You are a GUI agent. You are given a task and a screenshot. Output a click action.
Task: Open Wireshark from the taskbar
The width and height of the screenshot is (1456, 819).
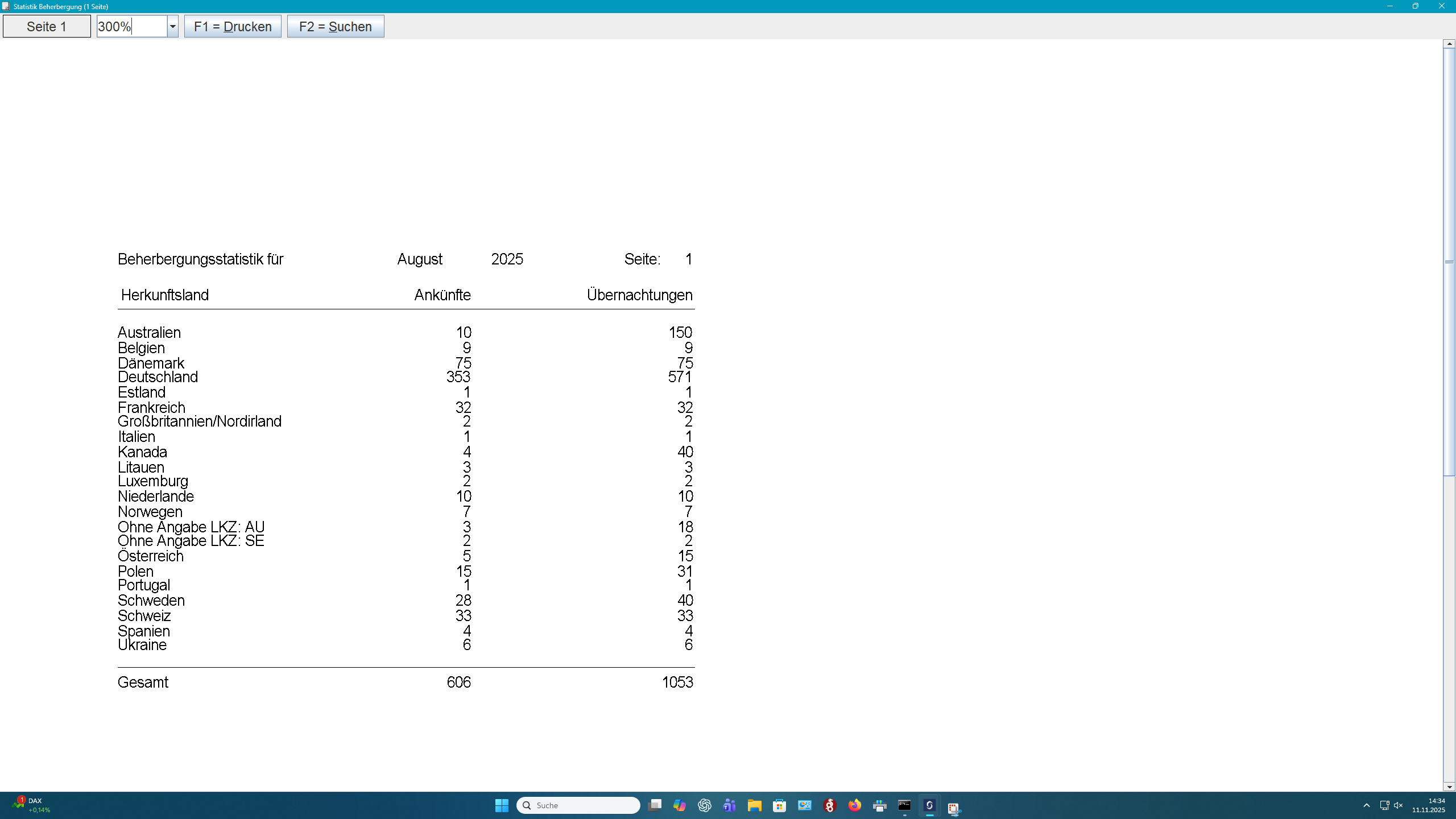tap(828, 806)
